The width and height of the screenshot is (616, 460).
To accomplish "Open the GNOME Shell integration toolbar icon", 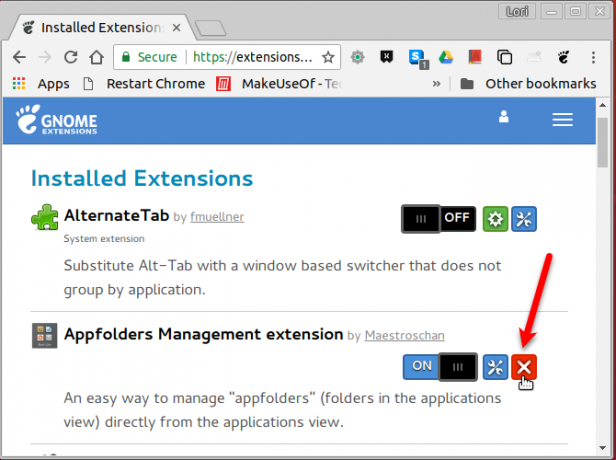I will click(563, 57).
